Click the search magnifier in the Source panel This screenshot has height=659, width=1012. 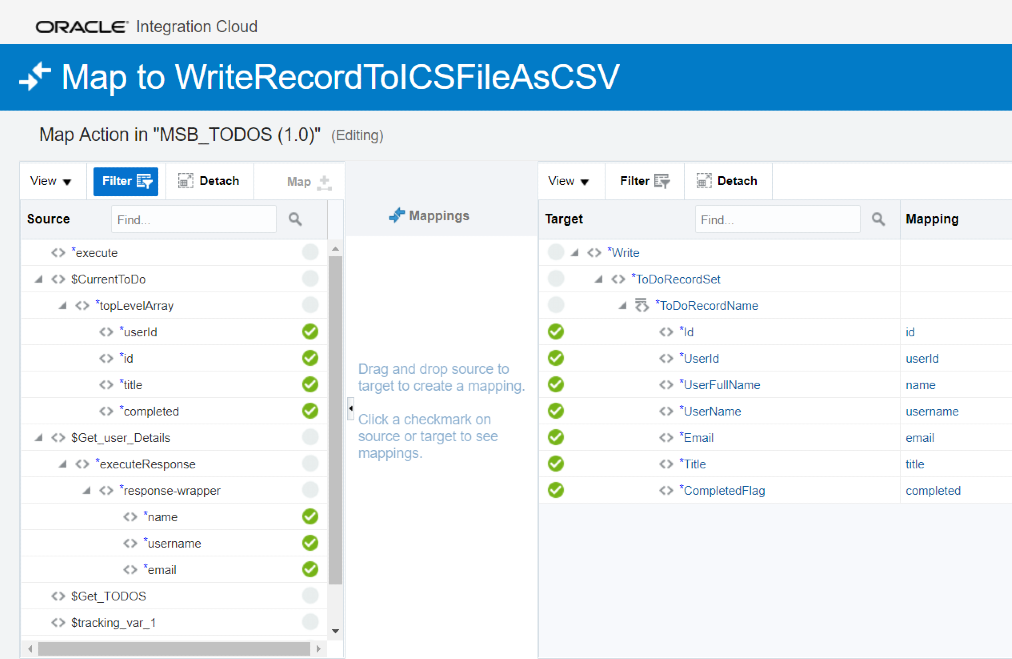click(x=294, y=218)
